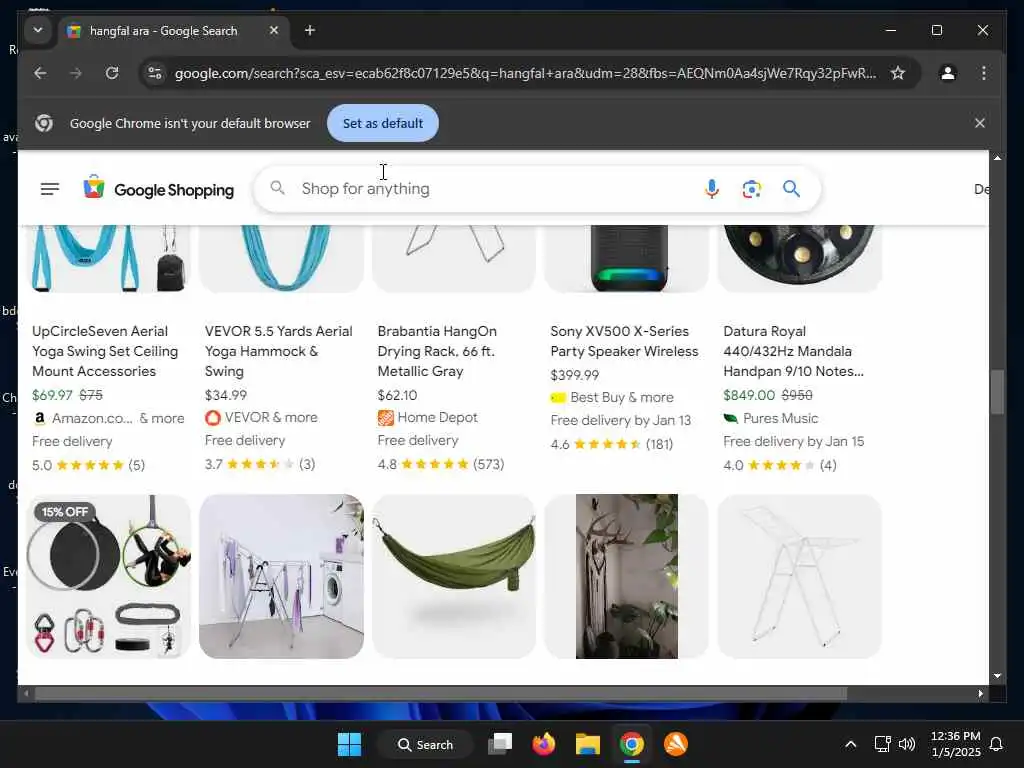The width and height of the screenshot is (1024, 768).
Task: Go back to the previous page
Action: pos(40,73)
